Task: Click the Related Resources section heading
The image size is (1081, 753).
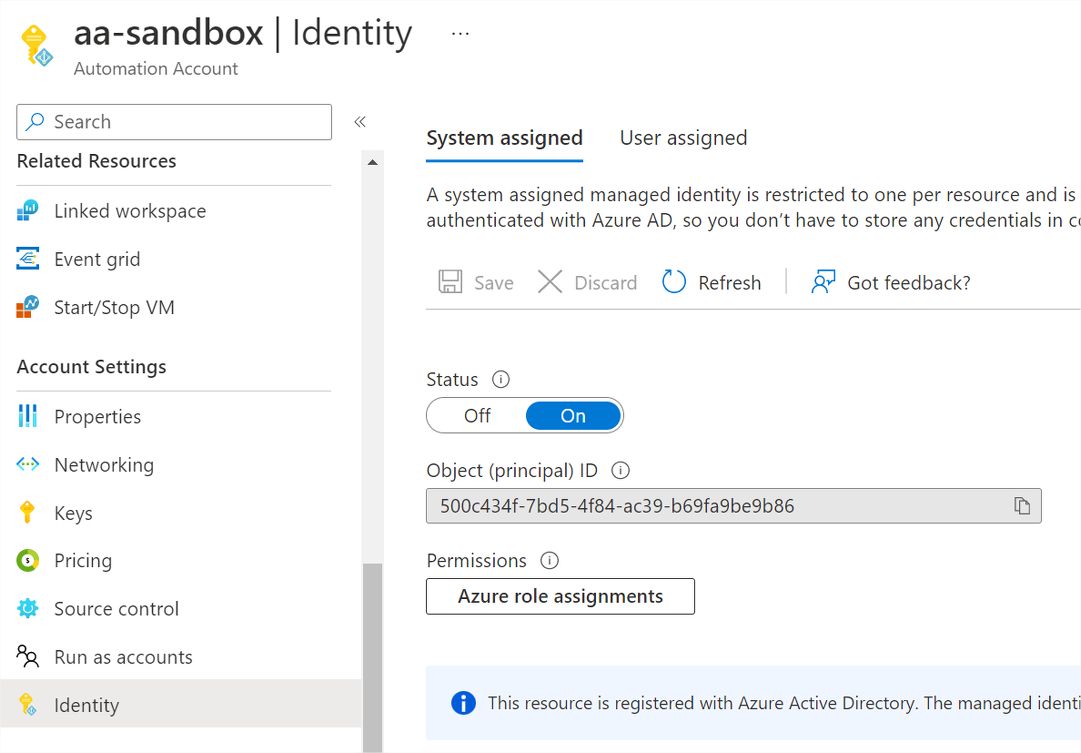Action: pyautogui.click(x=97, y=161)
